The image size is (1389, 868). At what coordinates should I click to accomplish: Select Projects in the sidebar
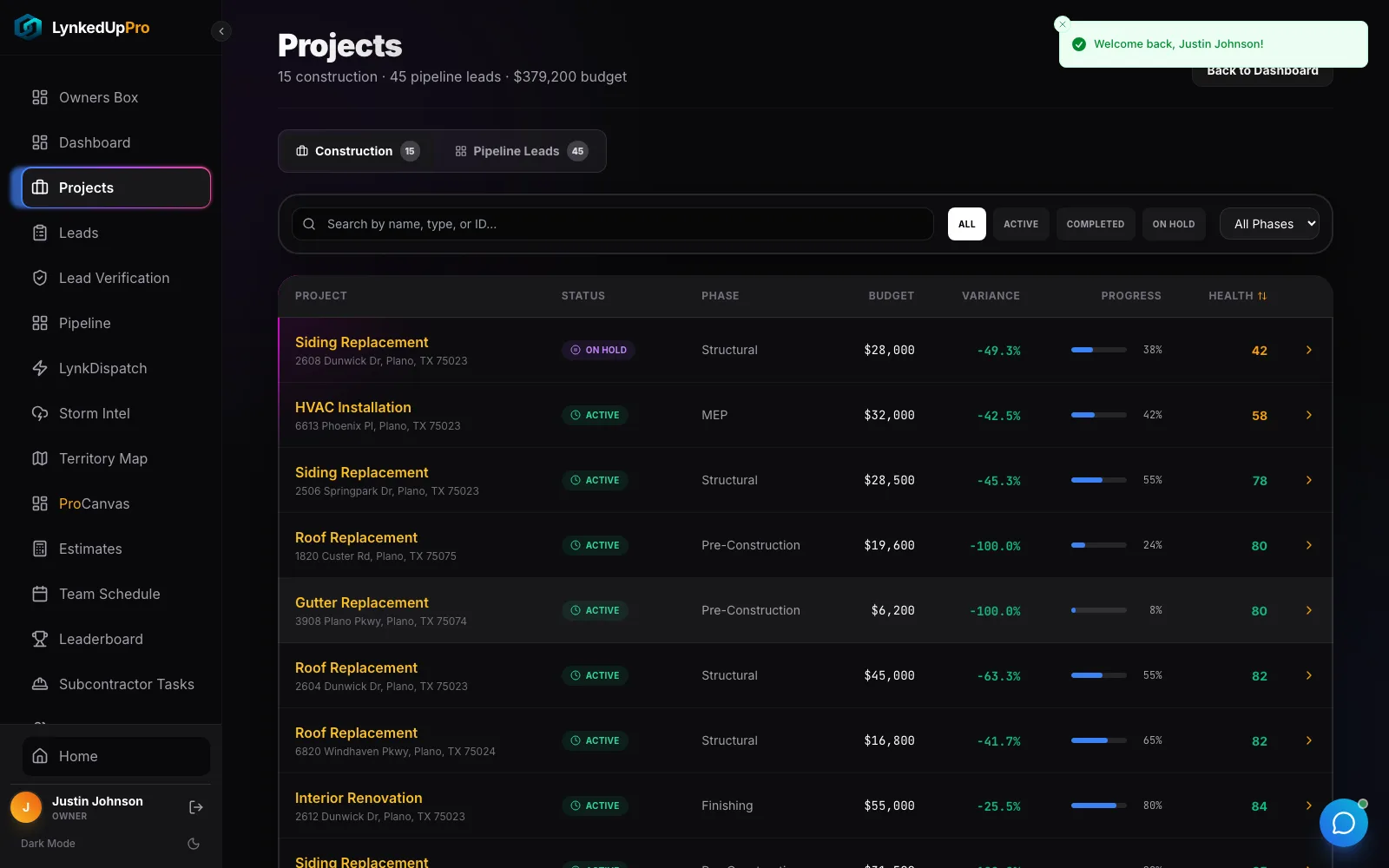[115, 187]
